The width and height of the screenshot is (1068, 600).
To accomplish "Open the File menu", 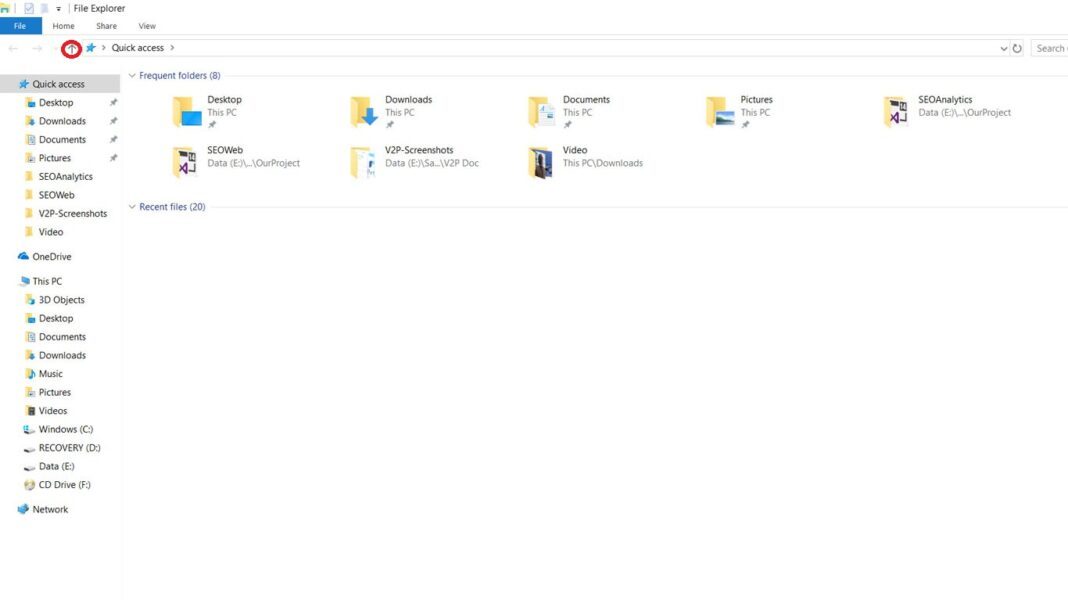I will pos(20,26).
